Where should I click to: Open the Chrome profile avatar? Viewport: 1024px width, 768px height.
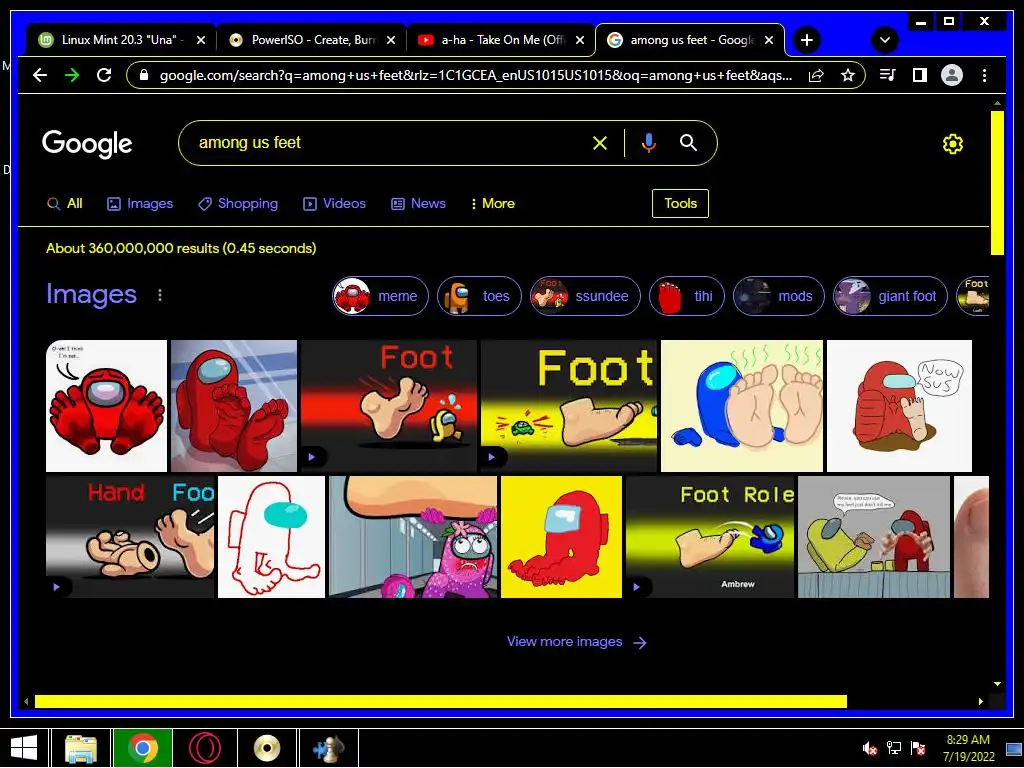952,75
